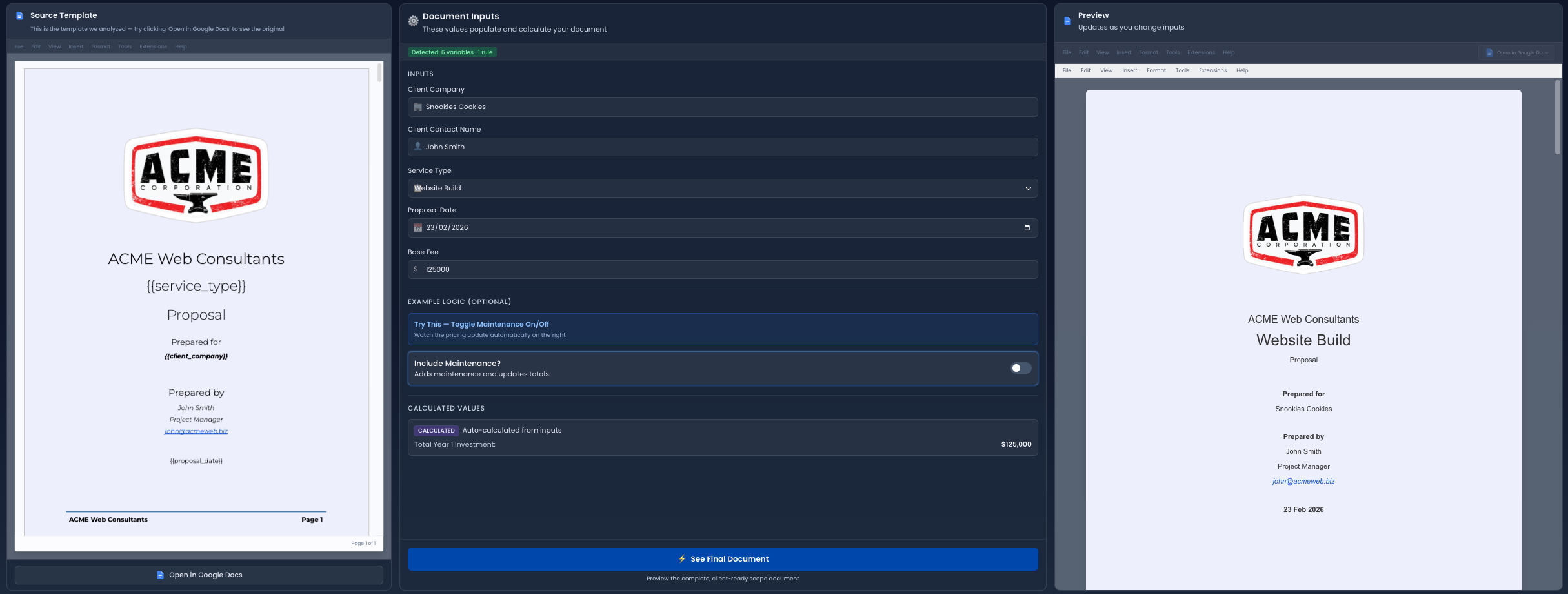Click the ACME logo in the Source Template page
The image size is (1568, 594).
[x=196, y=176]
